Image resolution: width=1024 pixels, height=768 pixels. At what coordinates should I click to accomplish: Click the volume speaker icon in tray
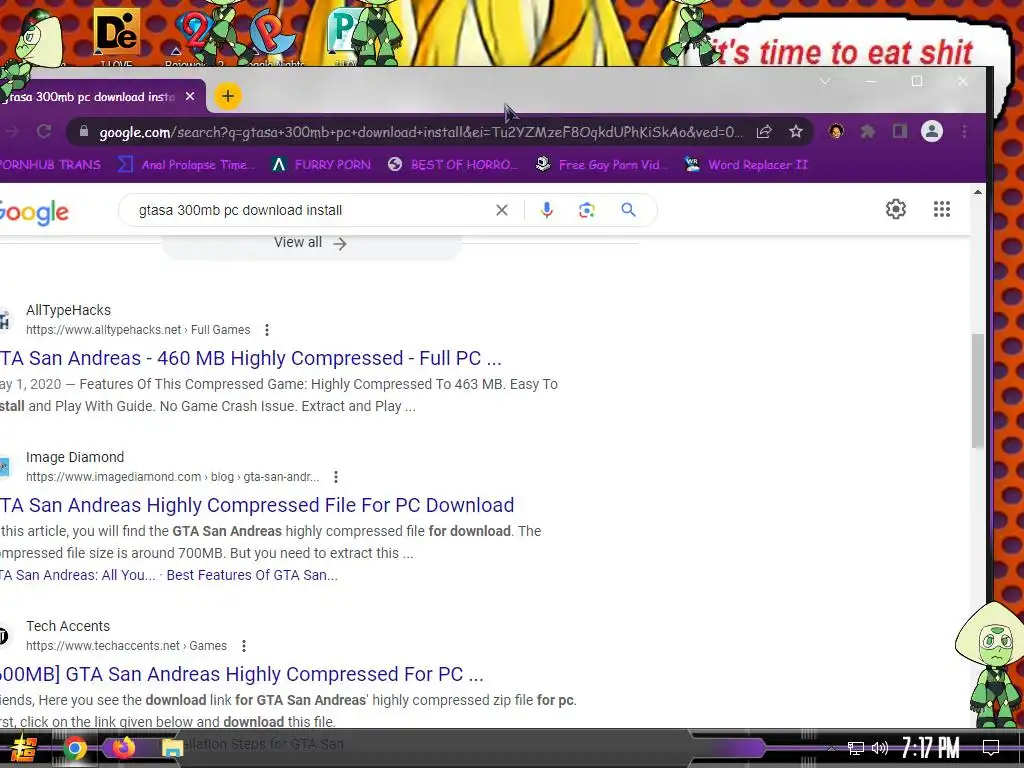coord(880,748)
